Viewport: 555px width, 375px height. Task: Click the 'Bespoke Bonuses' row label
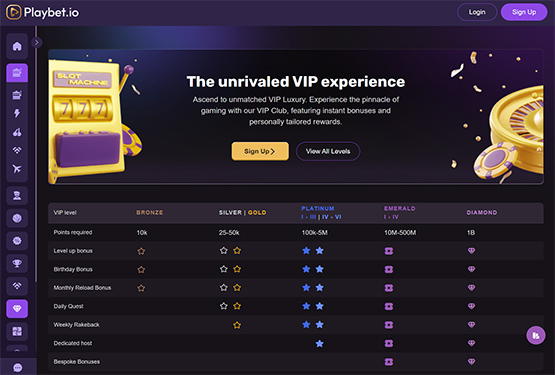pos(76,362)
